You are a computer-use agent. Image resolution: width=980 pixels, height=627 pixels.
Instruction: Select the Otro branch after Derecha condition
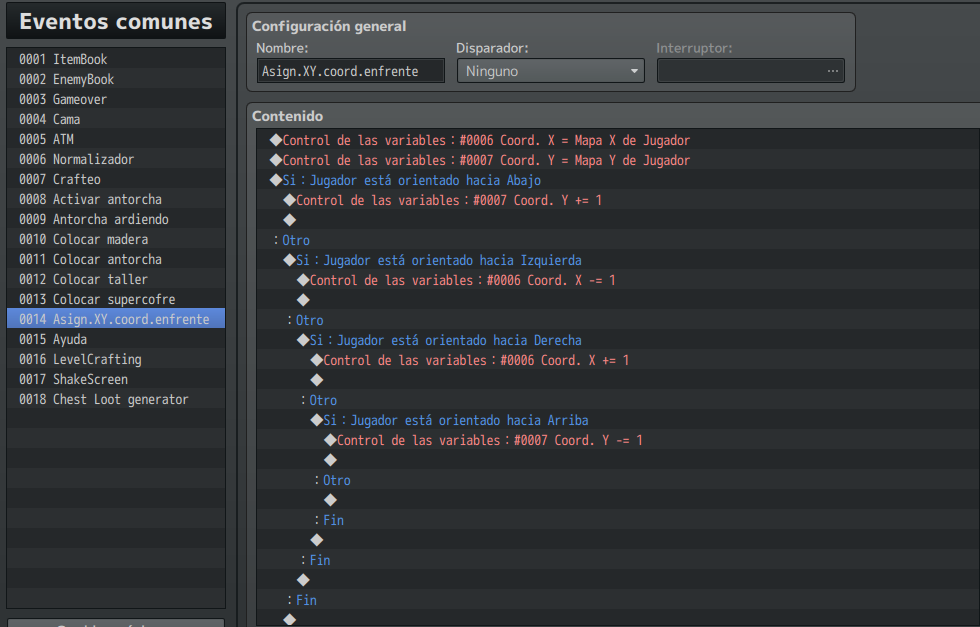(618, 400)
